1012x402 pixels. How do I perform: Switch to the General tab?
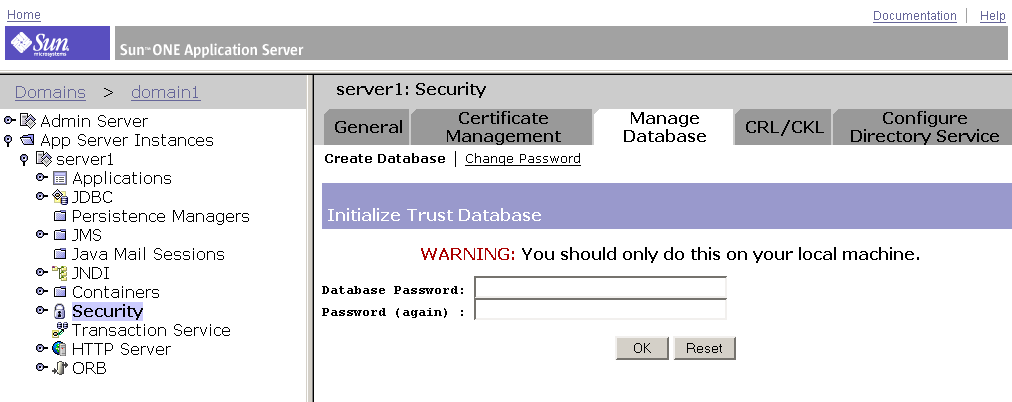click(367, 127)
